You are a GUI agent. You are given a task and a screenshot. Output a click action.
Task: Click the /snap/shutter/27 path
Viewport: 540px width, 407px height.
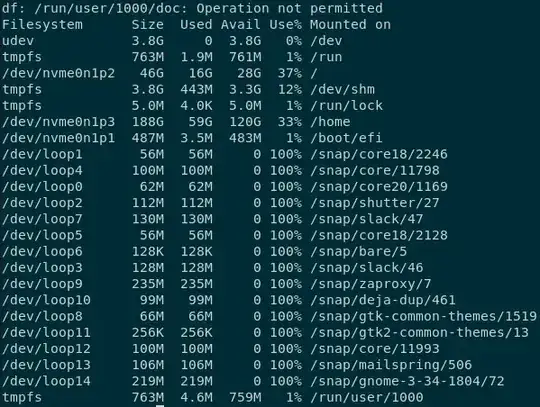click(375, 203)
